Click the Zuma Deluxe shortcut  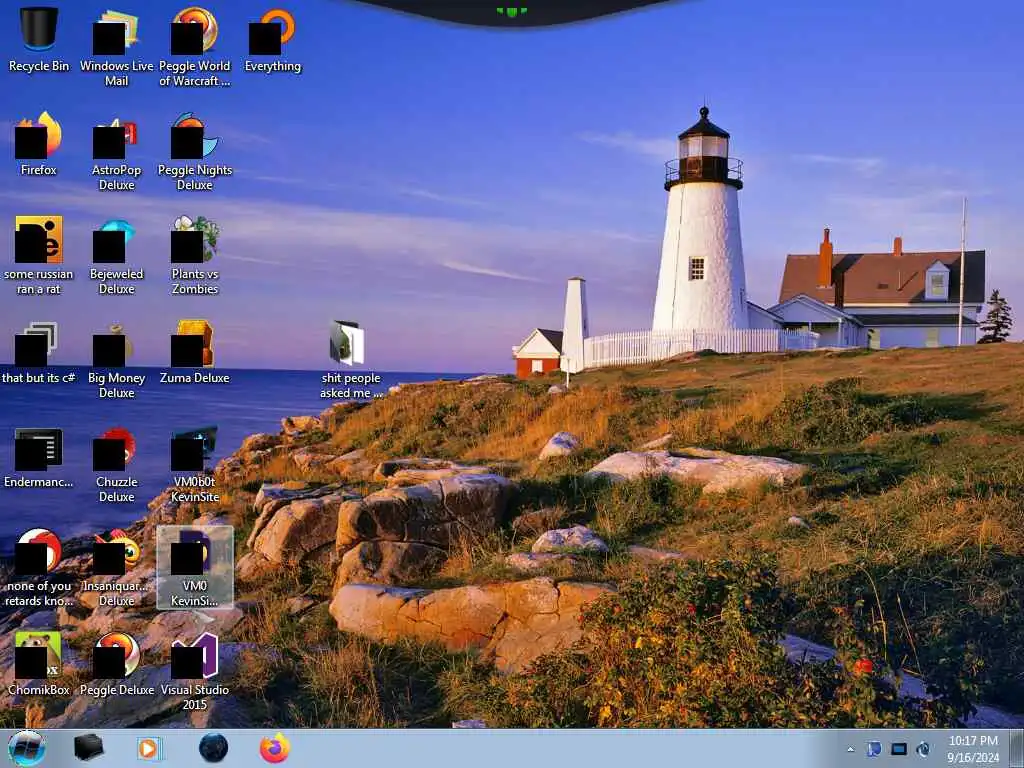[195, 352]
